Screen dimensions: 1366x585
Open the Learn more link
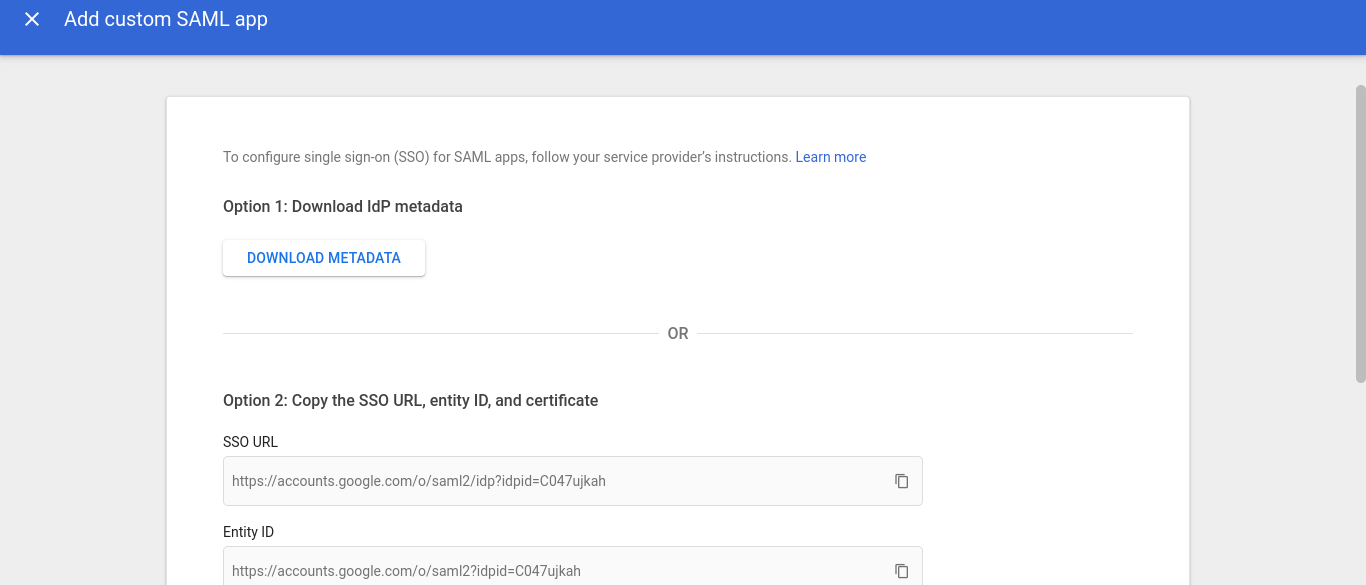pyautogui.click(x=831, y=157)
